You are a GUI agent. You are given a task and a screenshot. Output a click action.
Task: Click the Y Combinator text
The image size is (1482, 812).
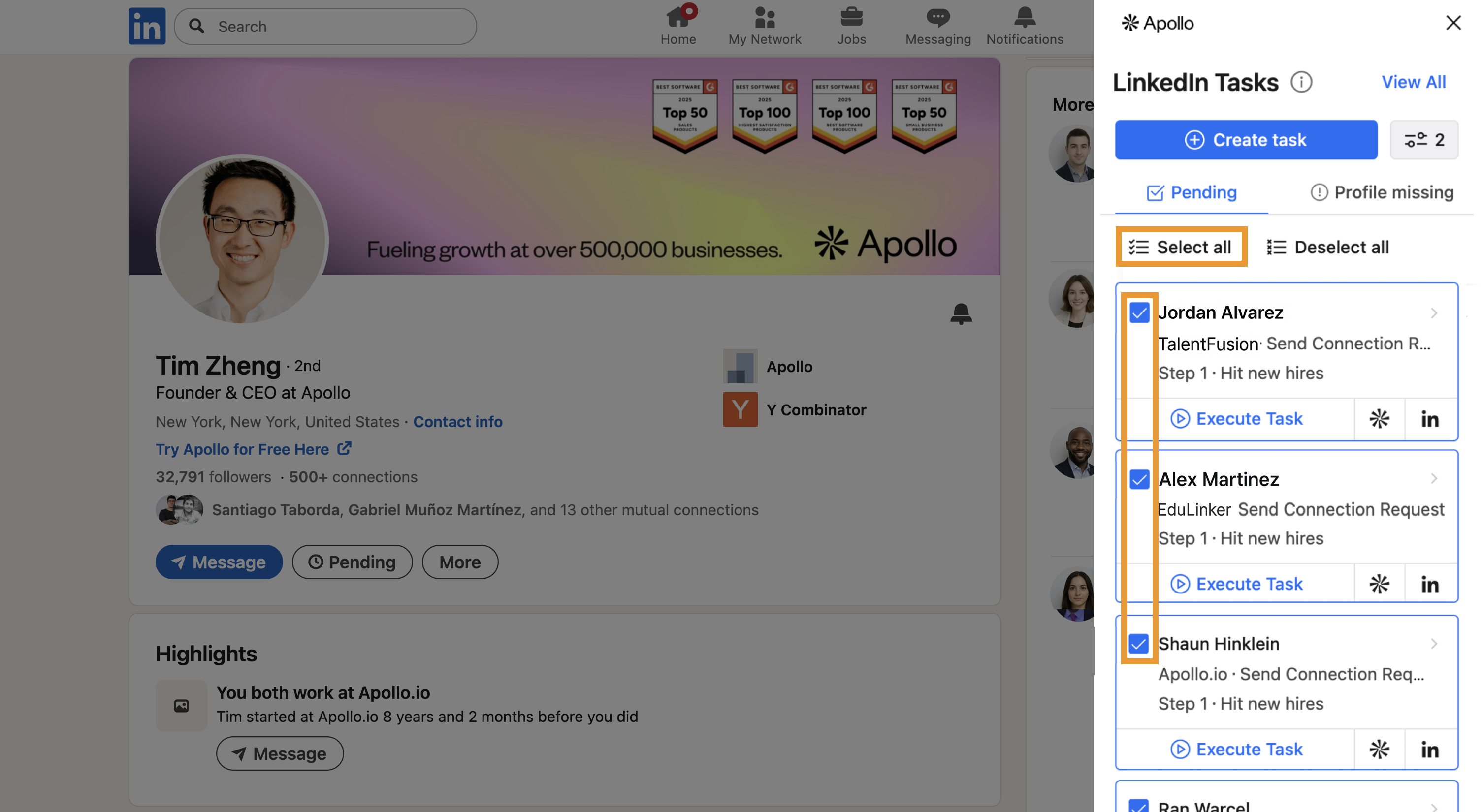tap(816, 409)
